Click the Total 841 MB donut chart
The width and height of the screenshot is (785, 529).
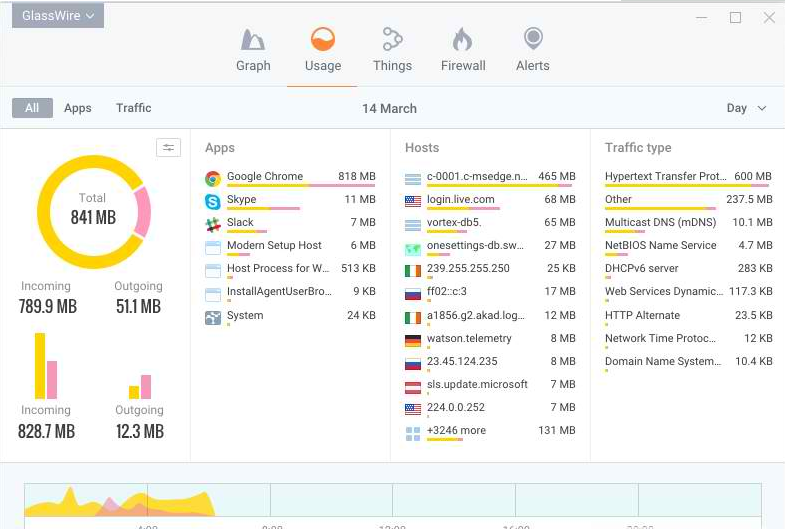tap(94, 212)
